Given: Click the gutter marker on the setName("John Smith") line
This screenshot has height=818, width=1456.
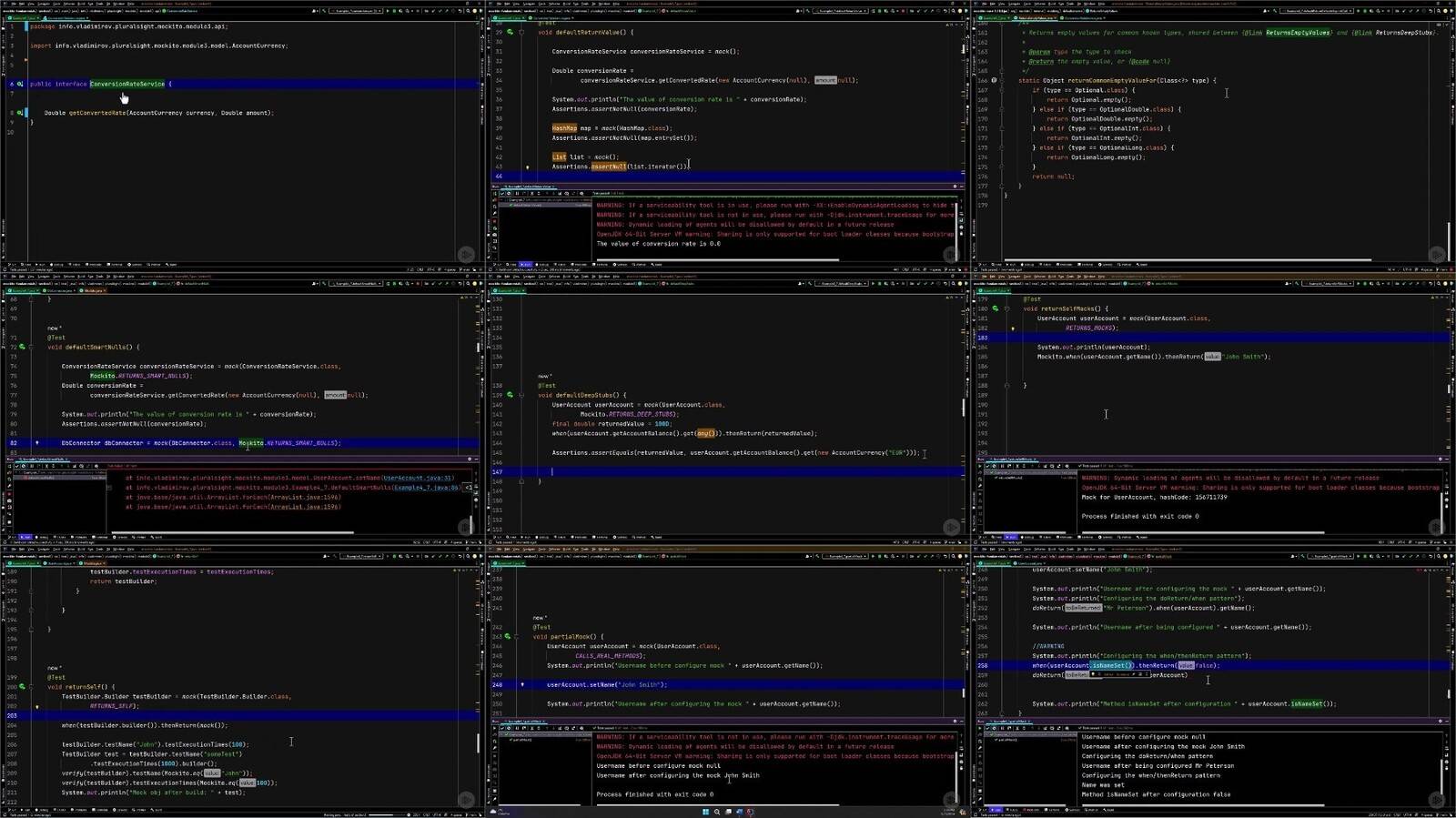Looking at the screenshot, I should pos(522,684).
